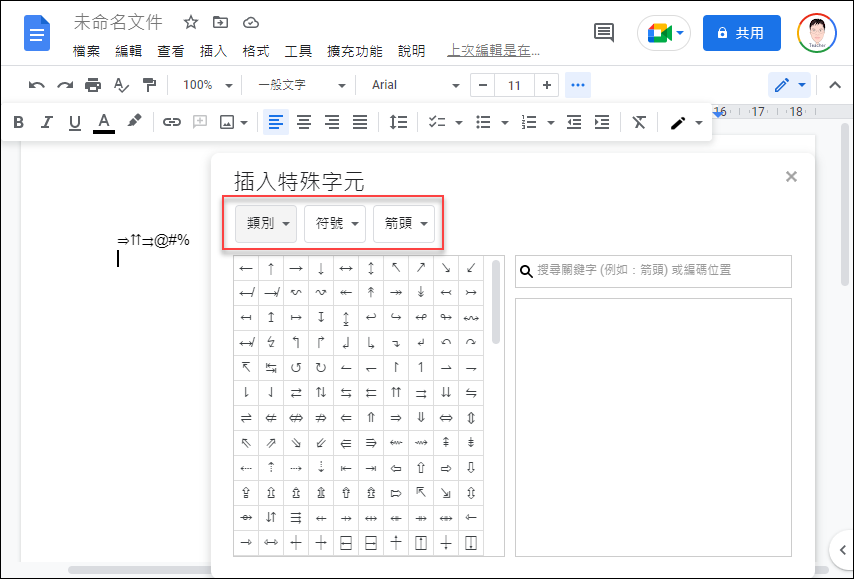This screenshot has height=579, width=854.
Task: Click the bulleted list icon
Action: 483,122
